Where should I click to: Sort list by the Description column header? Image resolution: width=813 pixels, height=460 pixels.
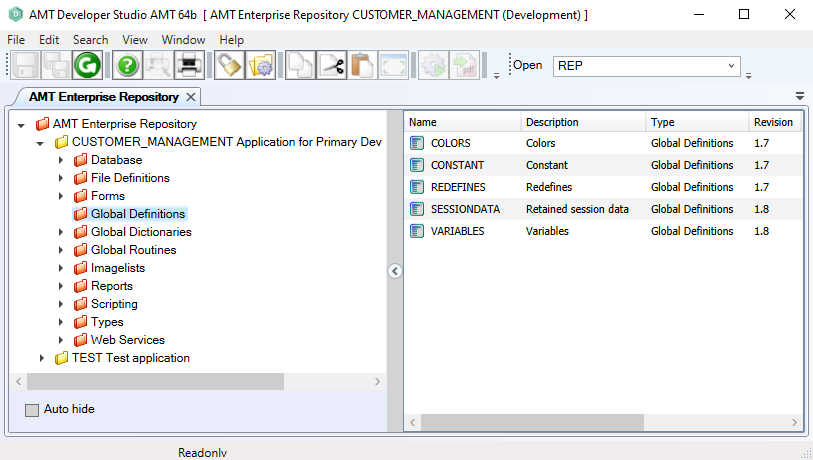(583, 122)
